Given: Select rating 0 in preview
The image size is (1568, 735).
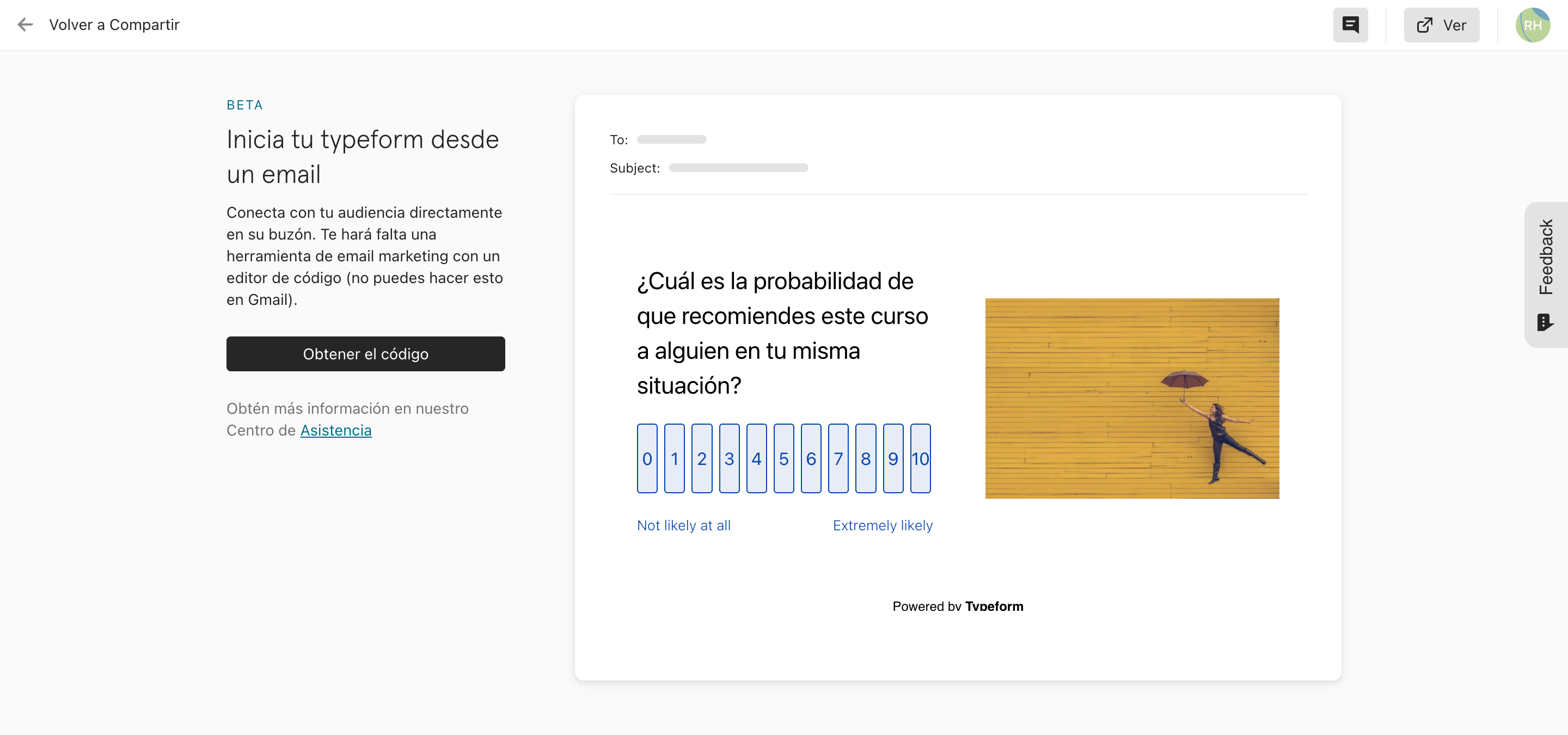Looking at the screenshot, I should pyautogui.click(x=647, y=458).
